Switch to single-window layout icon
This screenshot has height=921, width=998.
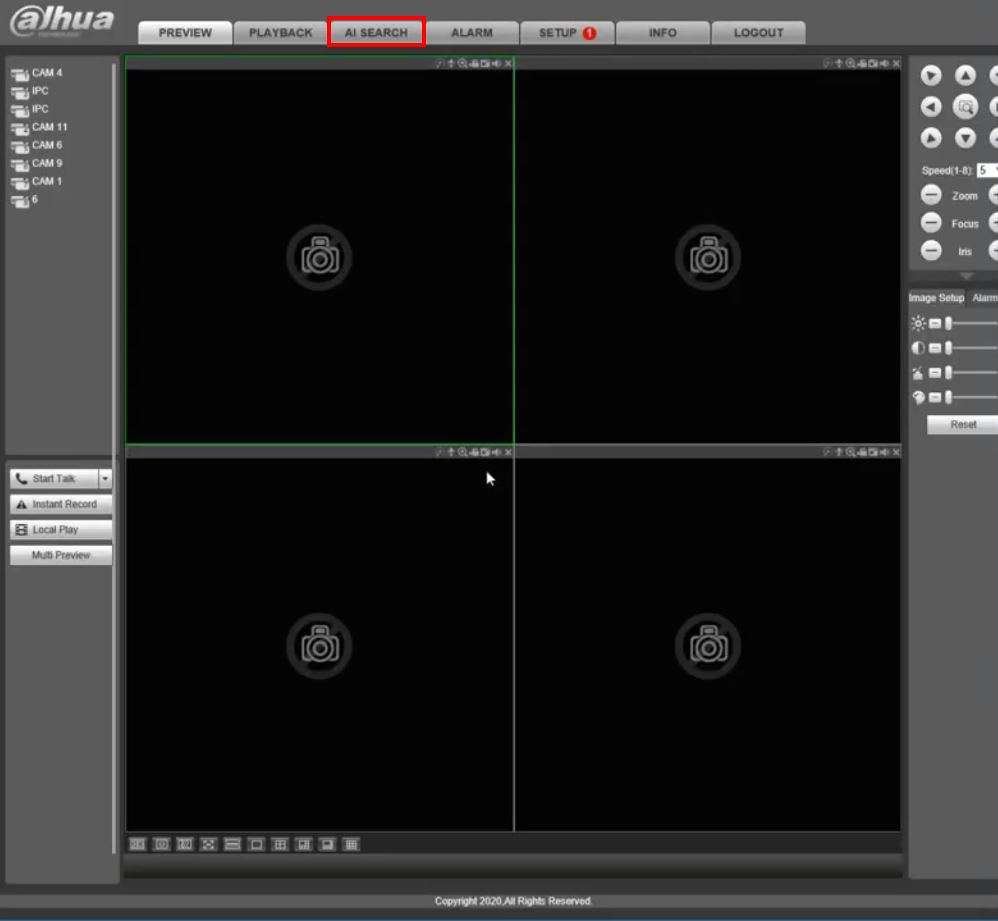pos(256,845)
